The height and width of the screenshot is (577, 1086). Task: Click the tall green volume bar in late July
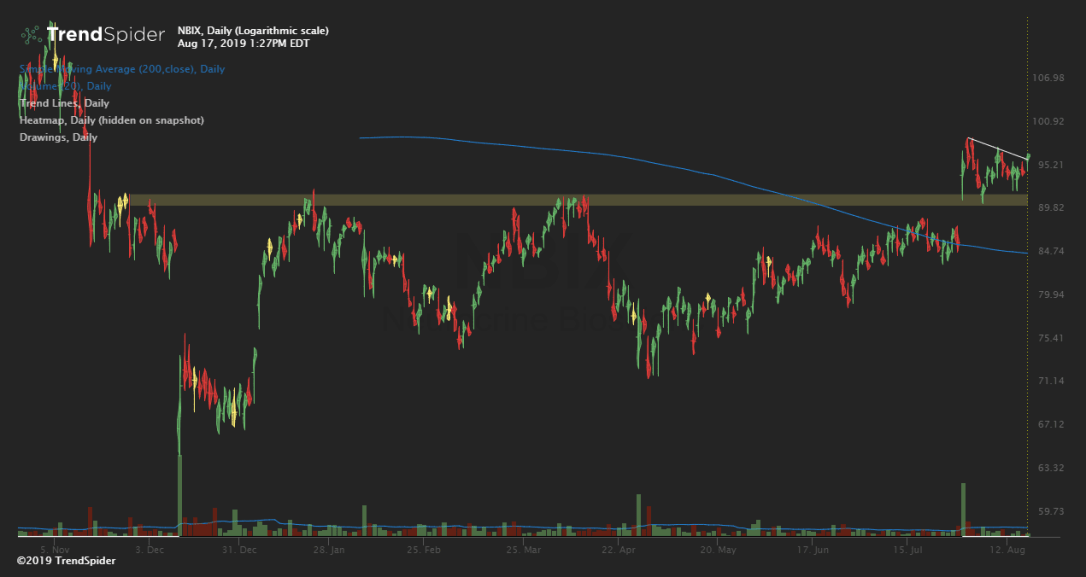pos(964,503)
